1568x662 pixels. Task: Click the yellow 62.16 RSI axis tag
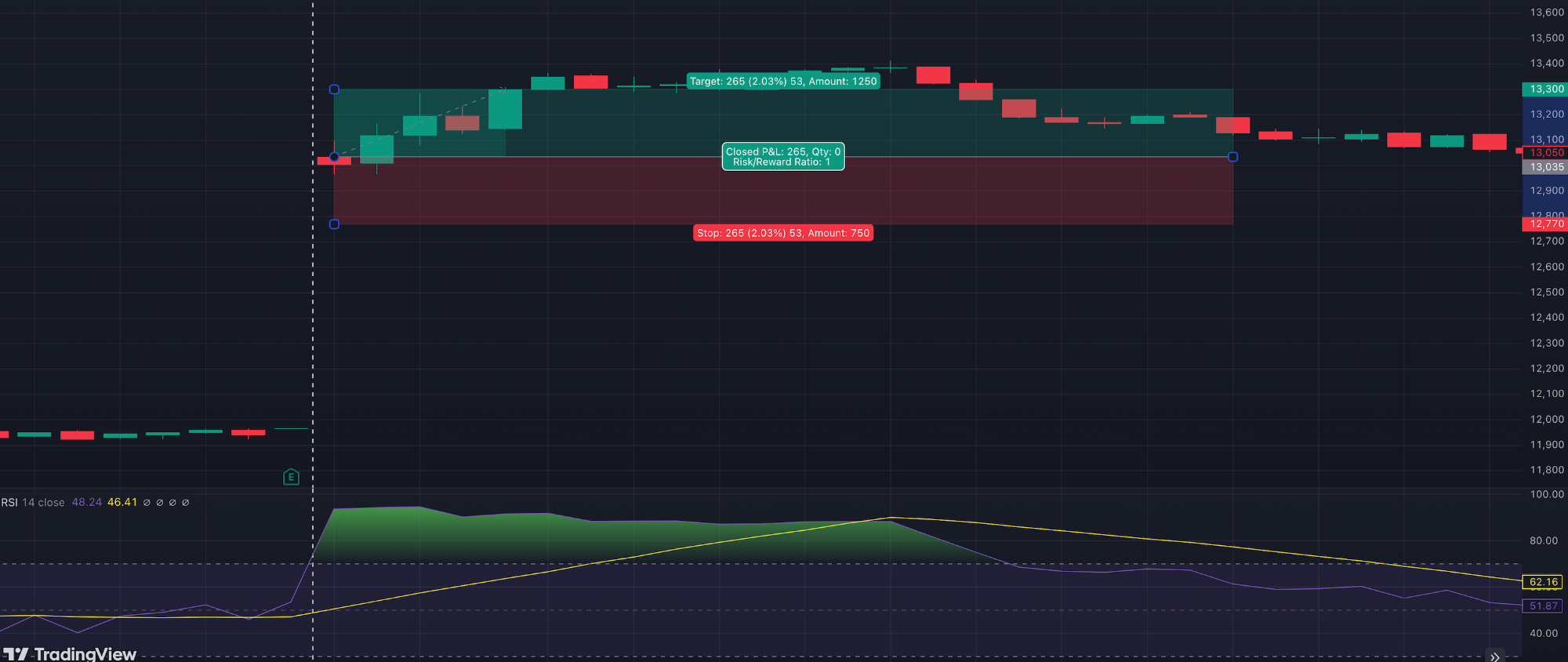pos(1542,582)
